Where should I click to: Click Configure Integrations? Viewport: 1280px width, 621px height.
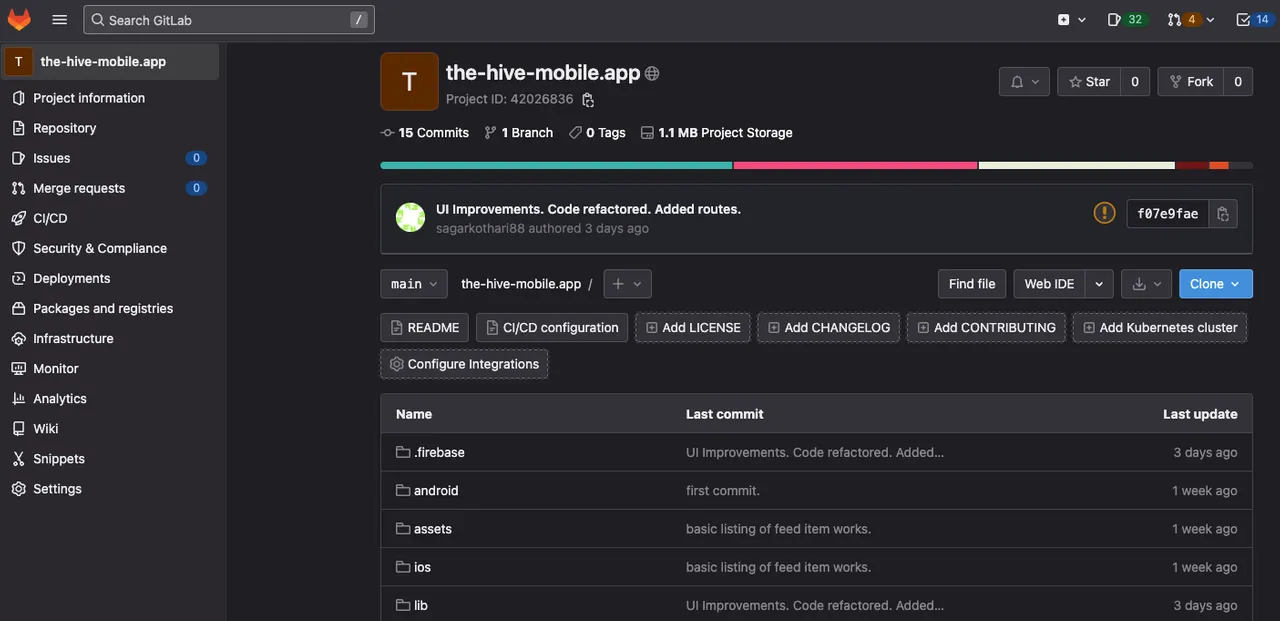coord(464,364)
